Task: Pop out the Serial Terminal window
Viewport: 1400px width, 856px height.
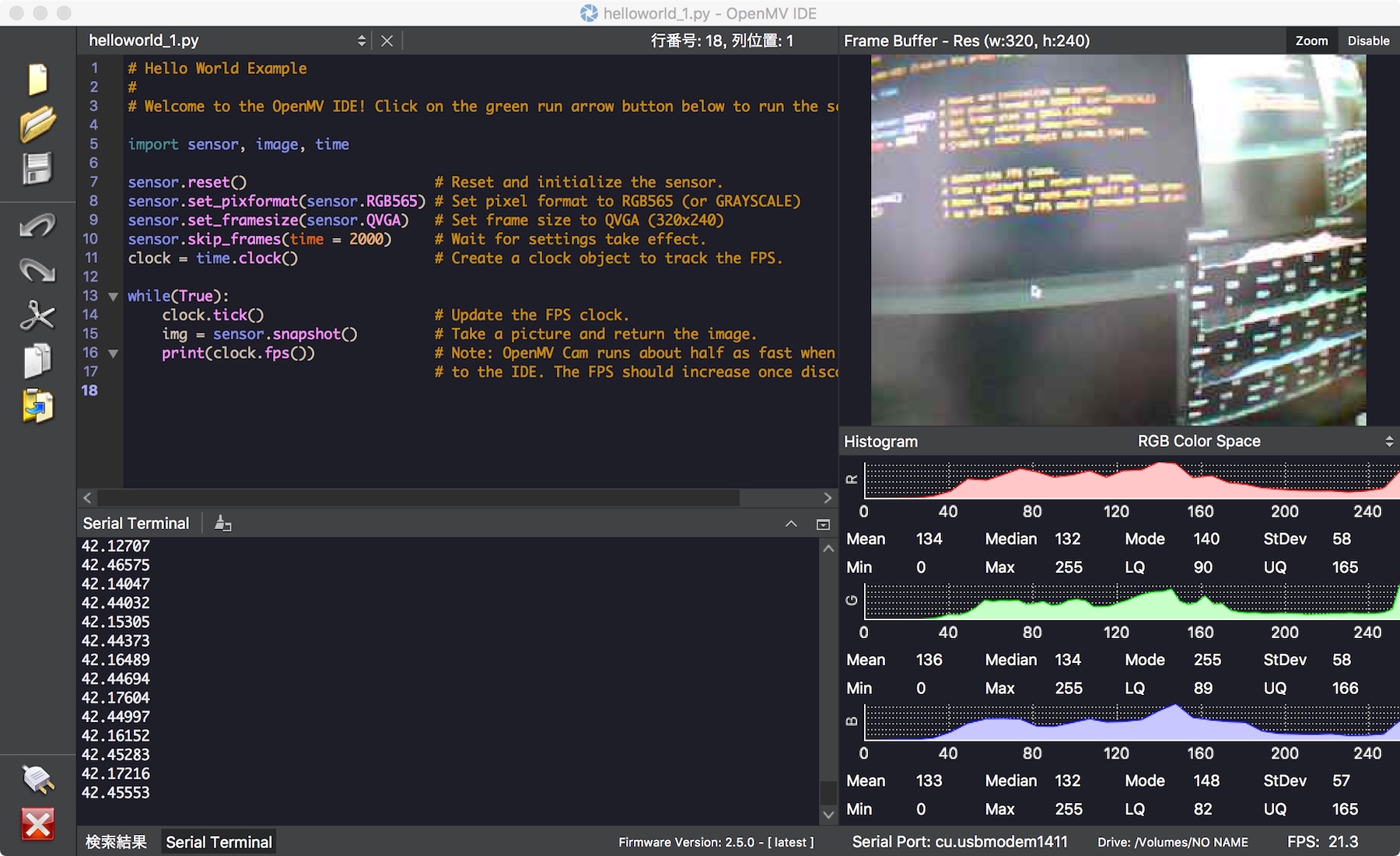Action: click(x=823, y=524)
